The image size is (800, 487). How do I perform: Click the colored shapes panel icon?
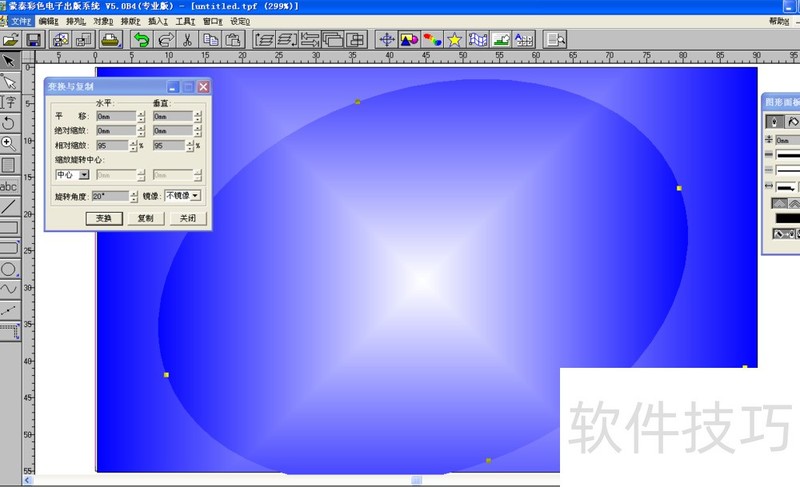coord(409,40)
